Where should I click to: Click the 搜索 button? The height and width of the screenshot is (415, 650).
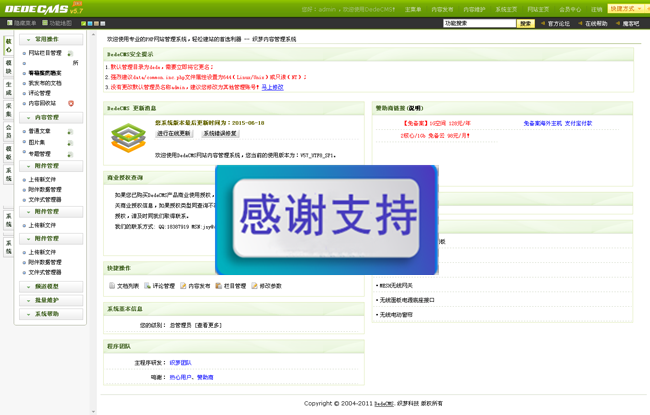pos(526,24)
